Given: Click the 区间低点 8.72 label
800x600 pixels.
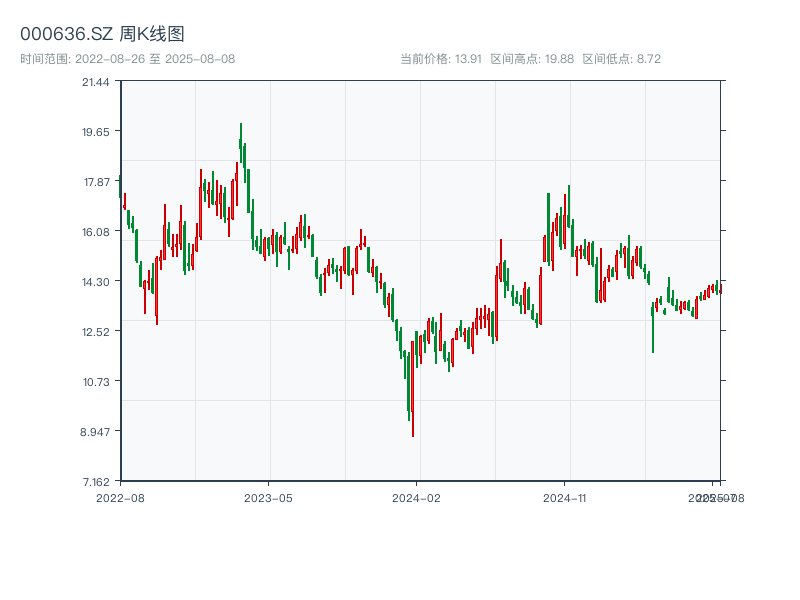Looking at the screenshot, I should coord(621,59).
